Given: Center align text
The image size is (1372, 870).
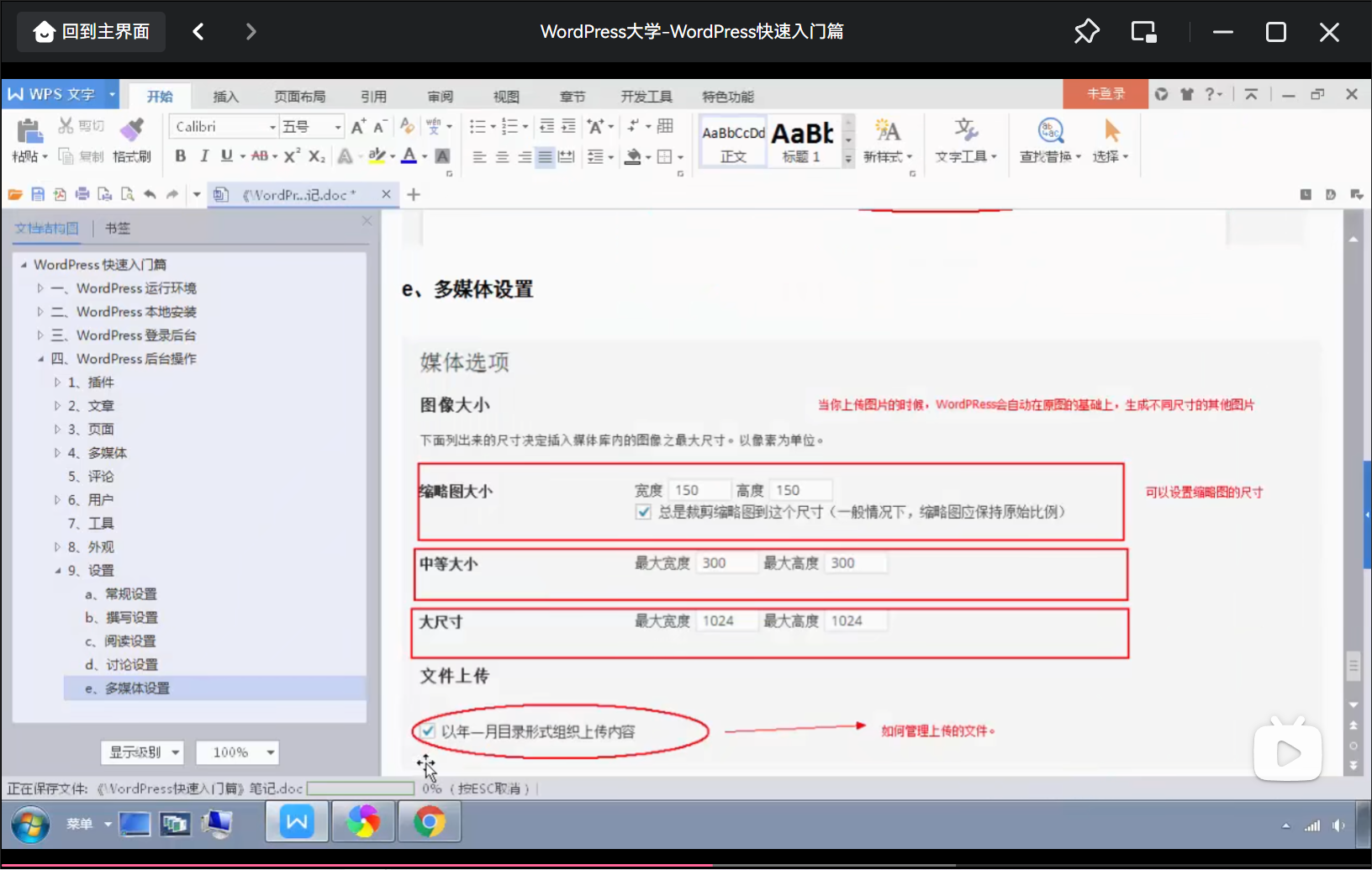Looking at the screenshot, I should (x=502, y=156).
